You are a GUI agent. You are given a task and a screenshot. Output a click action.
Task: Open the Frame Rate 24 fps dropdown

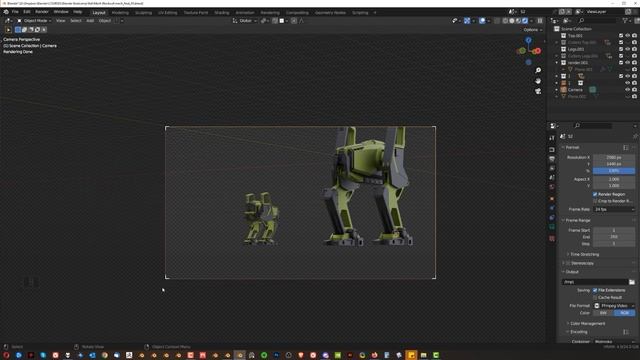(614, 209)
